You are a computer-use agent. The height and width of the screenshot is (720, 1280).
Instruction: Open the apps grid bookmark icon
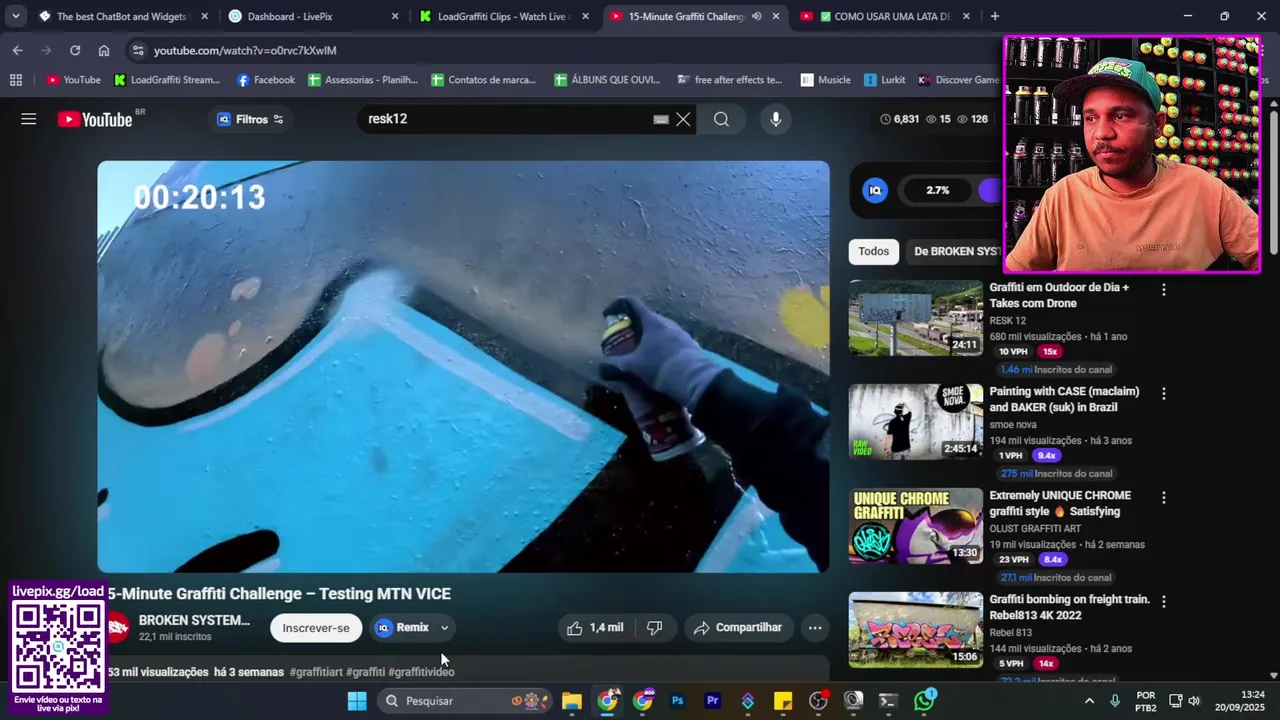15,80
